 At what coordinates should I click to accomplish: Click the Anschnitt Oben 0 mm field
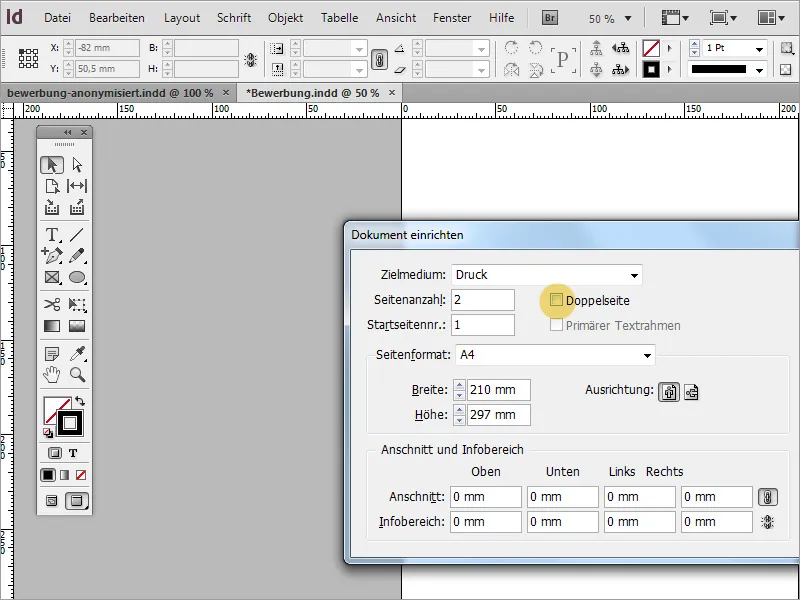[x=486, y=497]
